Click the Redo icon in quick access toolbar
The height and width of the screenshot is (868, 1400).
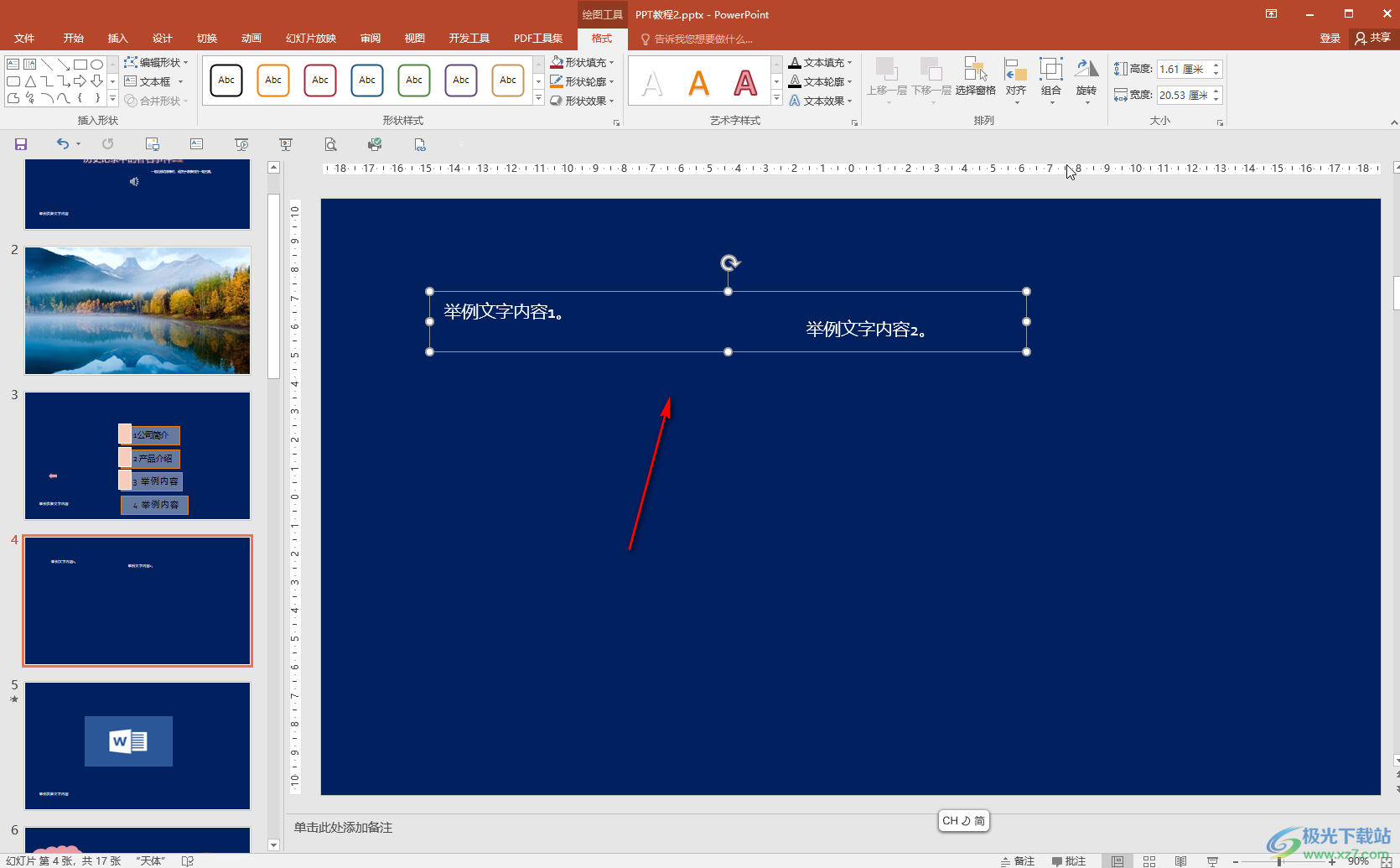pyautogui.click(x=108, y=144)
